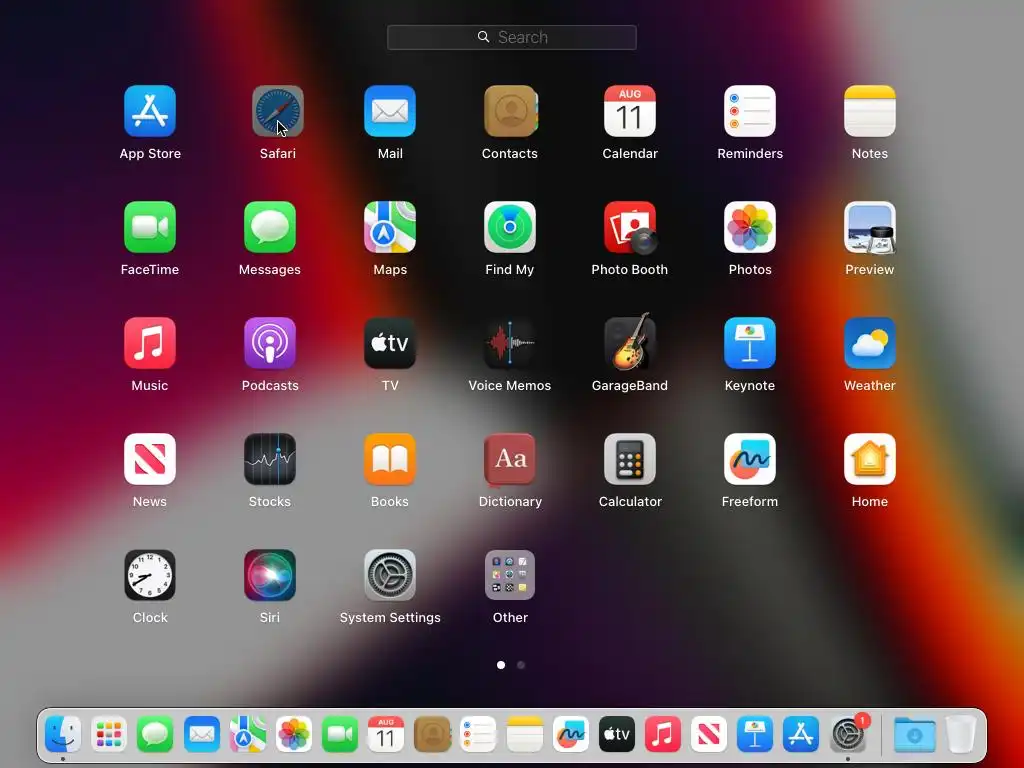This screenshot has width=1024, height=768.
Task: Open the Podcasts app
Action: pyautogui.click(x=270, y=344)
